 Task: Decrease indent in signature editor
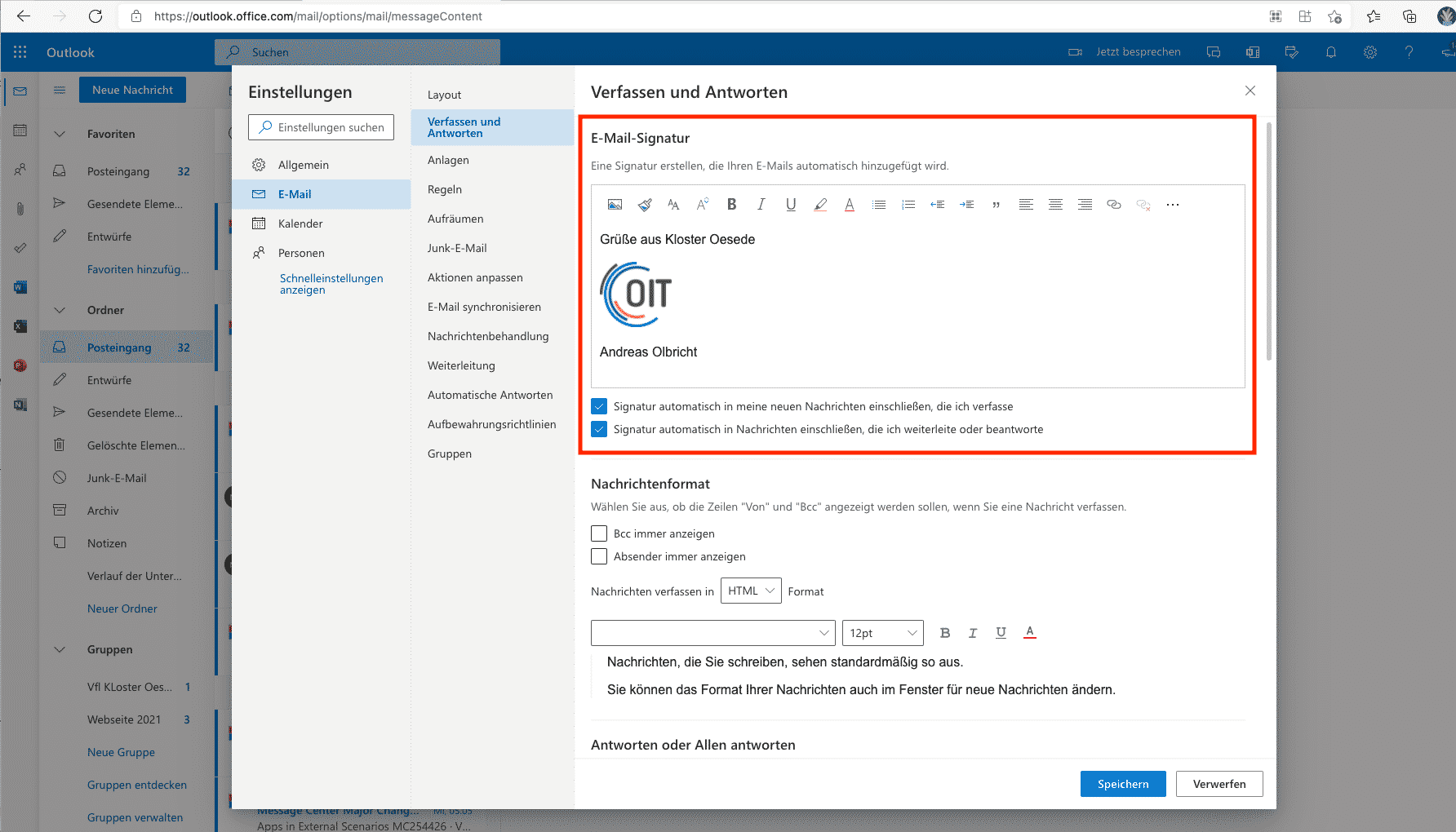point(938,205)
